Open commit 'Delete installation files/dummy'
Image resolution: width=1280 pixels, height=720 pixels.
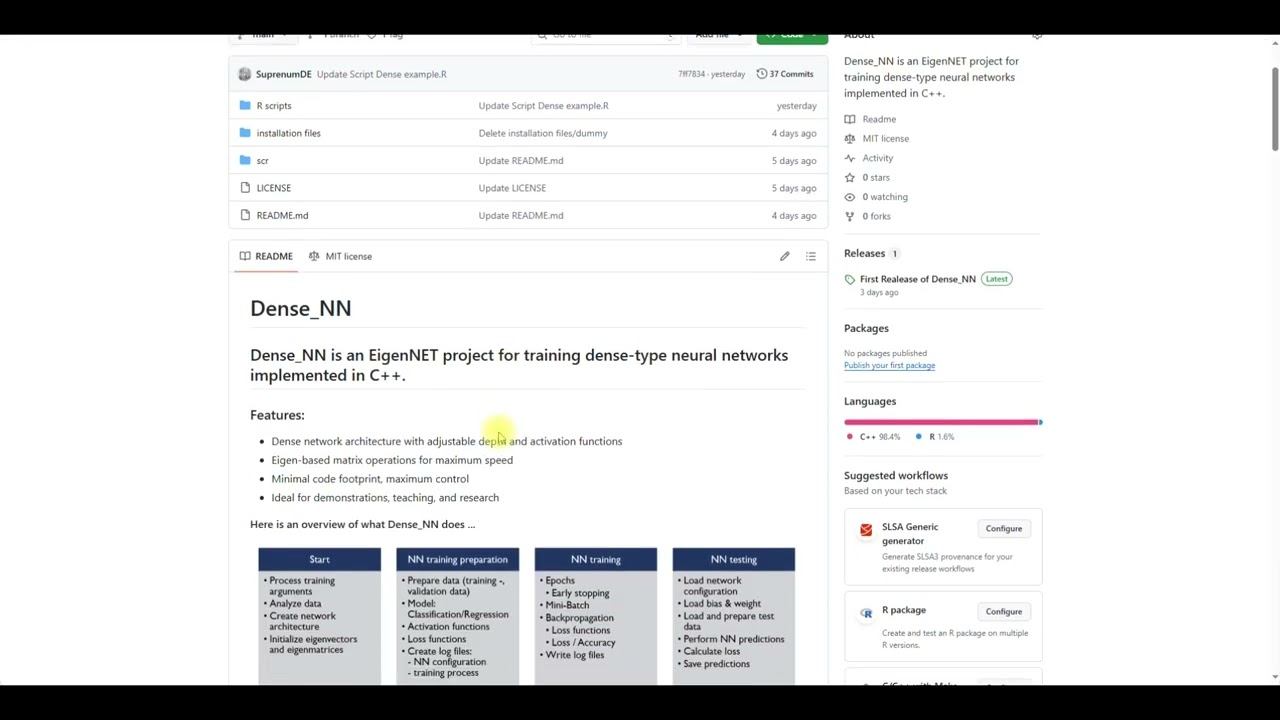(x=543, y=133)
